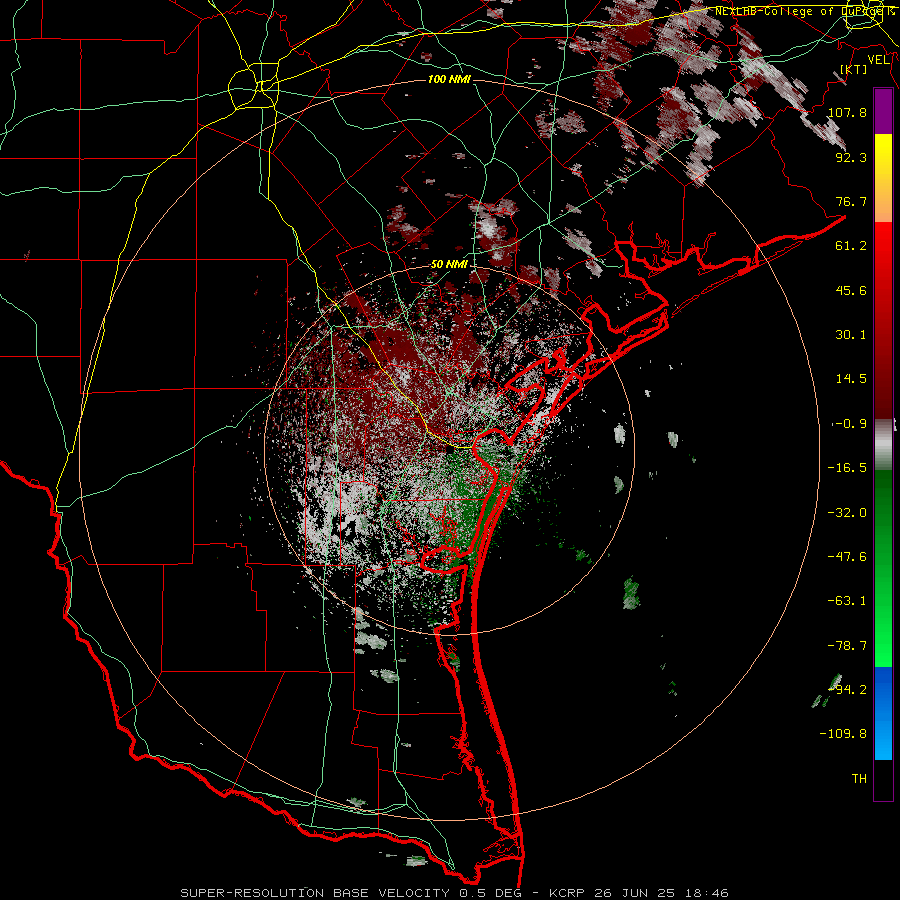The image size is (900, 900).
Task: Click the Super-Resolution Base Velocity caption
Action: pyautogui.click(x=455, y=893)
